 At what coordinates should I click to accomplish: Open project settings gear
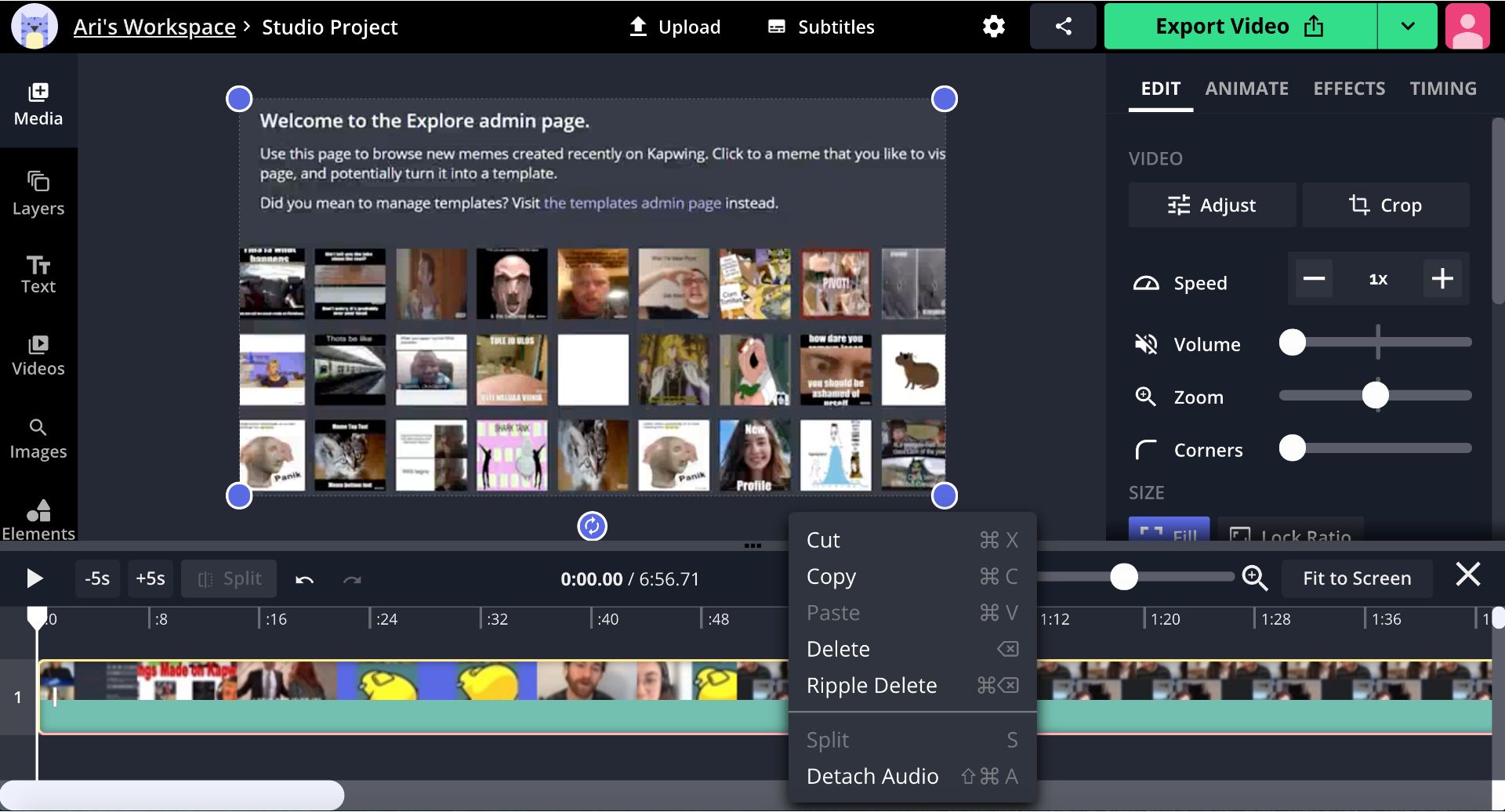pyautogui.click(x=992, y=26)
